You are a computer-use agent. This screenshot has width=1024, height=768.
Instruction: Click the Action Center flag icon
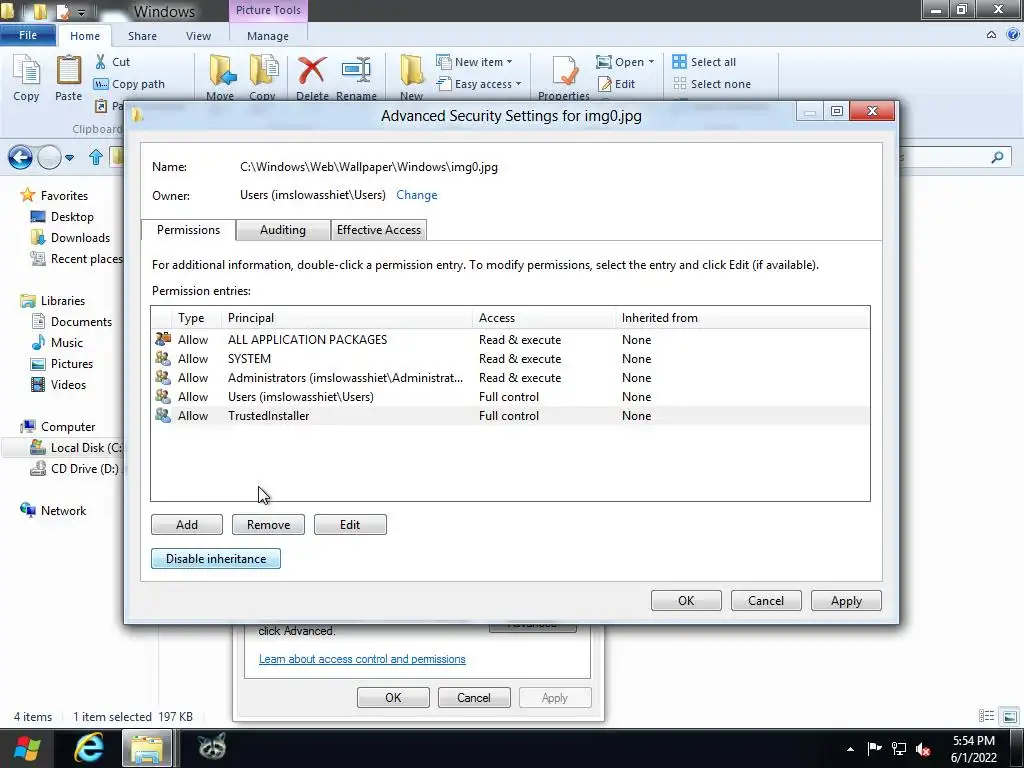(x=874, y=748)
